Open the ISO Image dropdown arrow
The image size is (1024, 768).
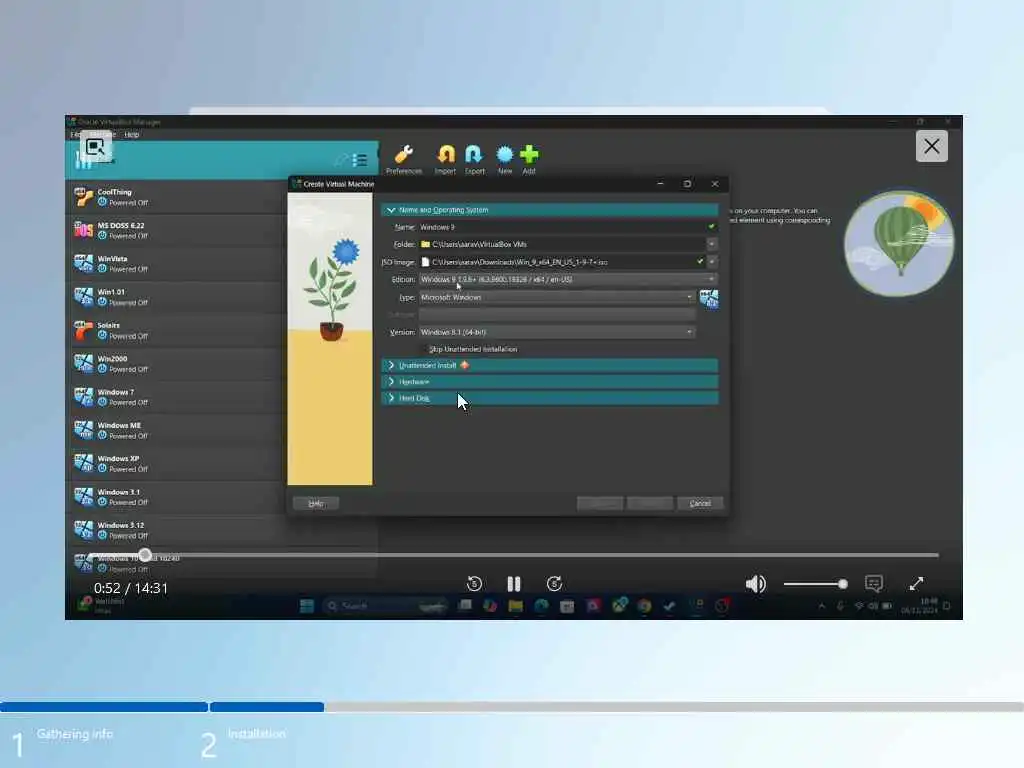pyautogui.click(x=712, y=262)
